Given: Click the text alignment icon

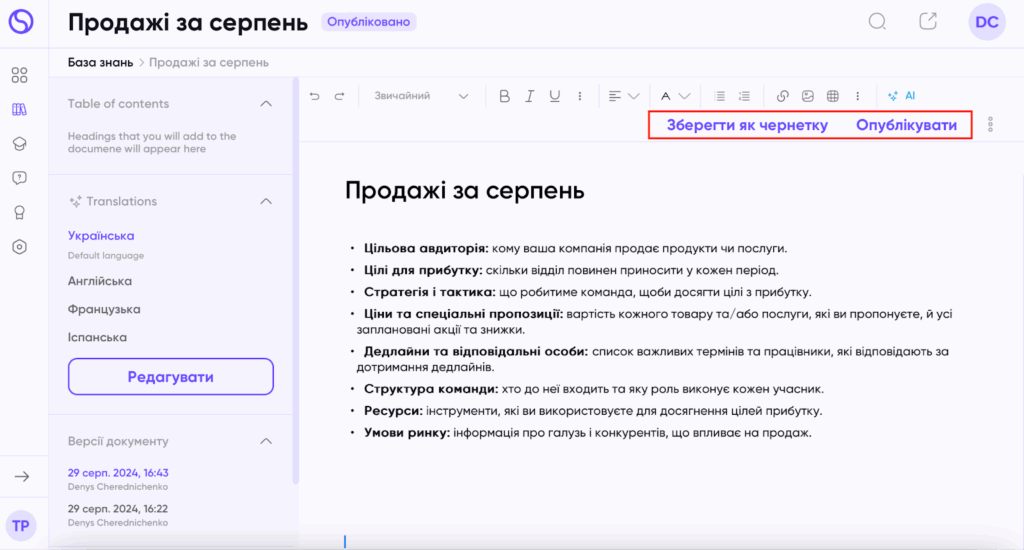Looking at the screenshot, I should pos(615,96).
